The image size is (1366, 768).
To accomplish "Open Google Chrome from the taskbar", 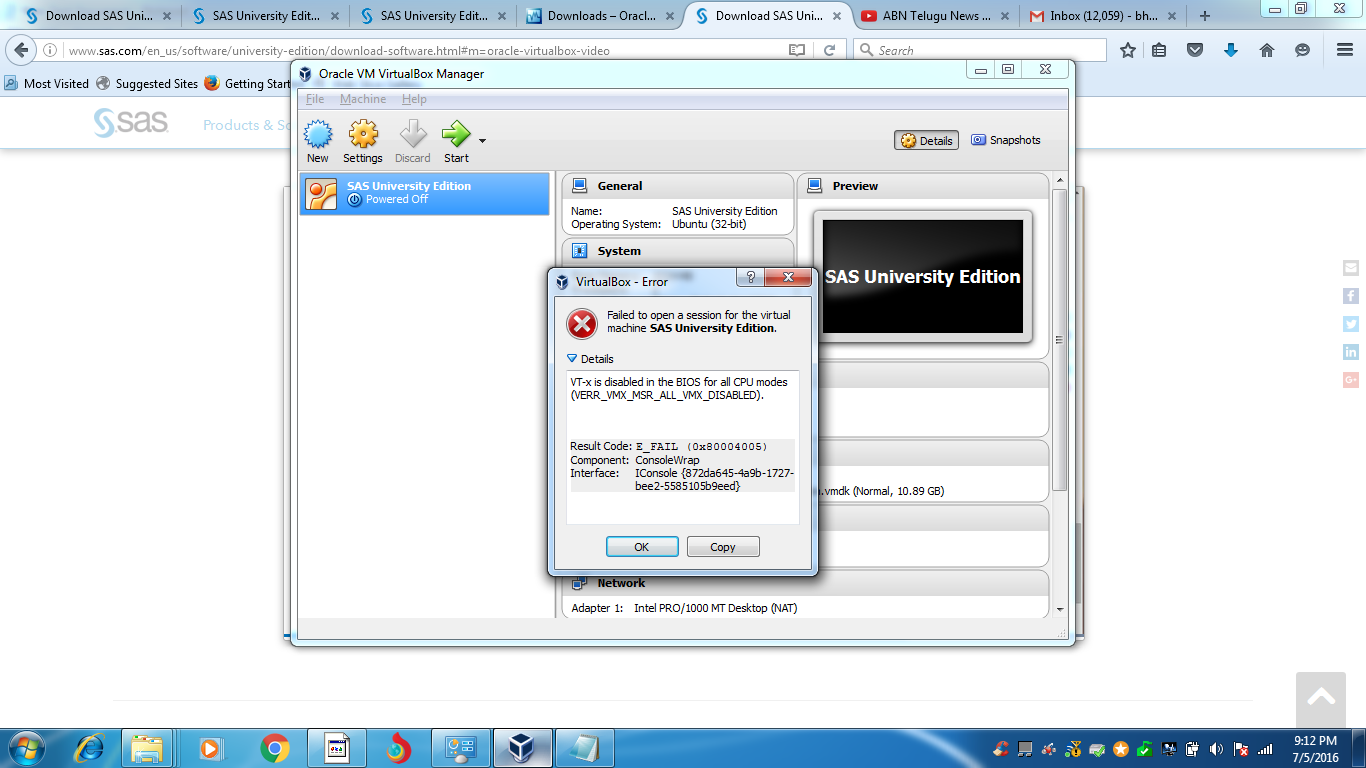I will [x=274, y=747].
